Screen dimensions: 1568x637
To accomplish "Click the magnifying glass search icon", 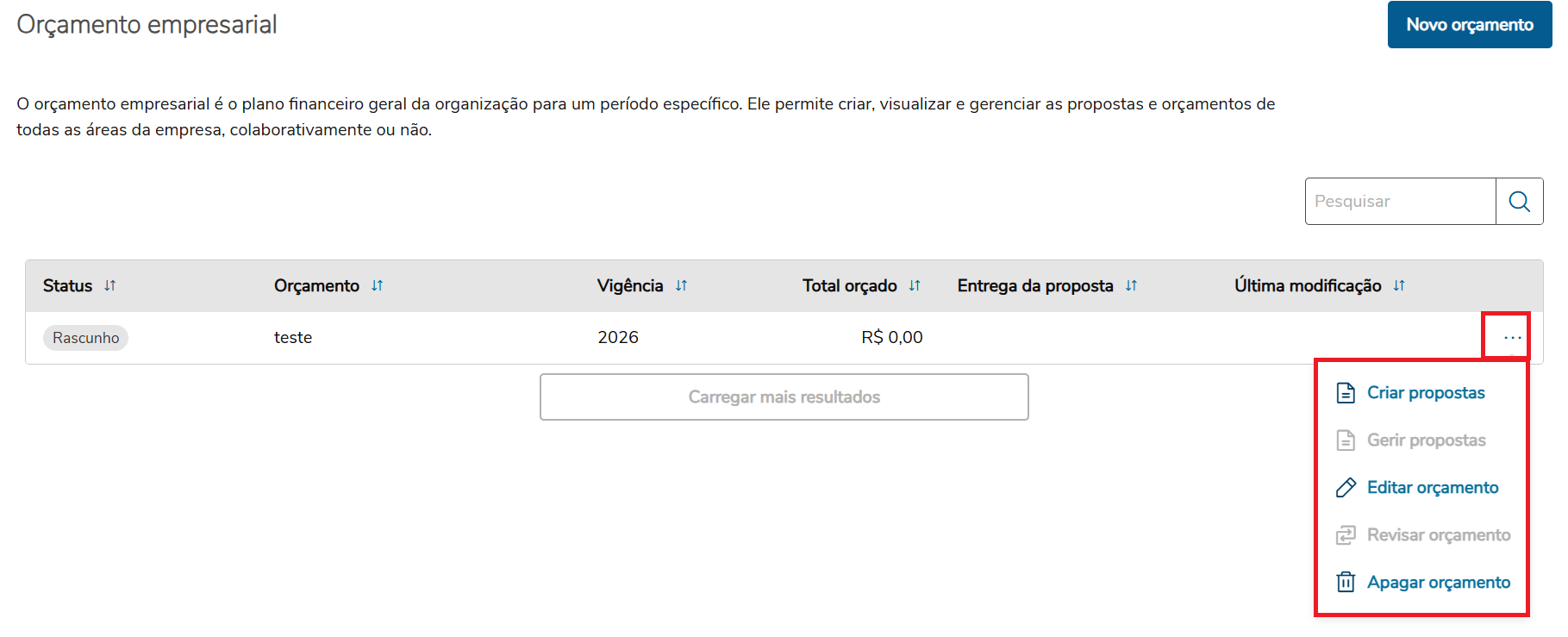I will point(1519,202).
